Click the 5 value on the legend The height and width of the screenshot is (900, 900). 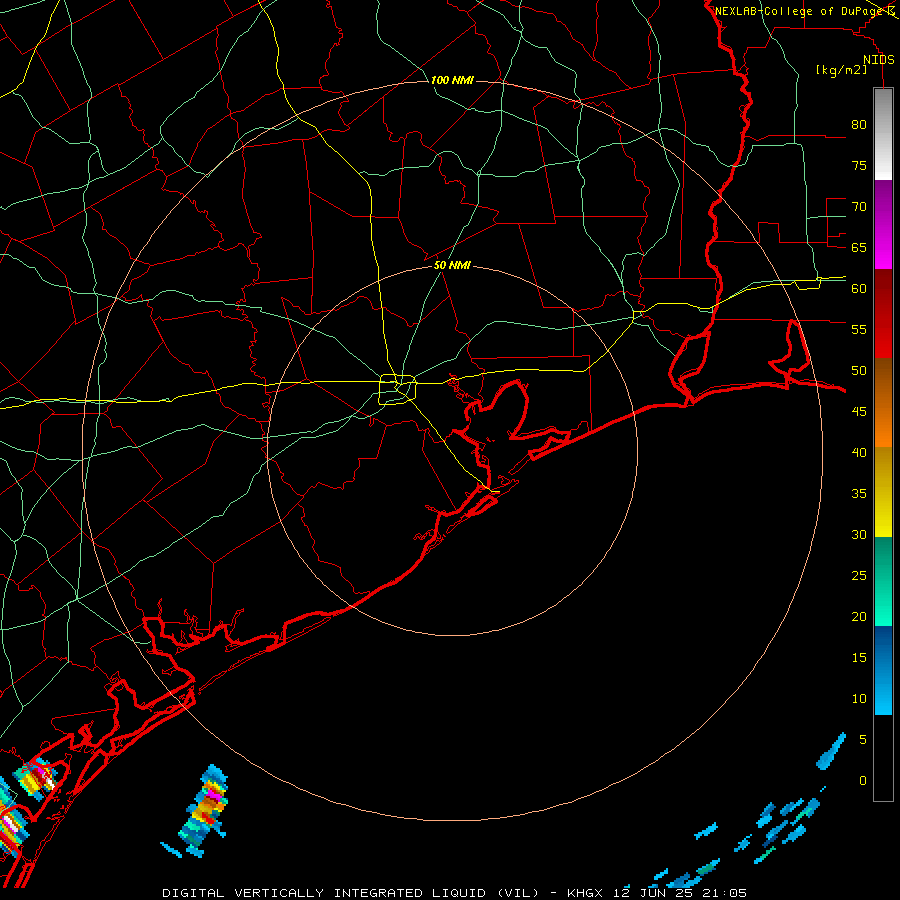pyautogui.click(x=863, y=740)
